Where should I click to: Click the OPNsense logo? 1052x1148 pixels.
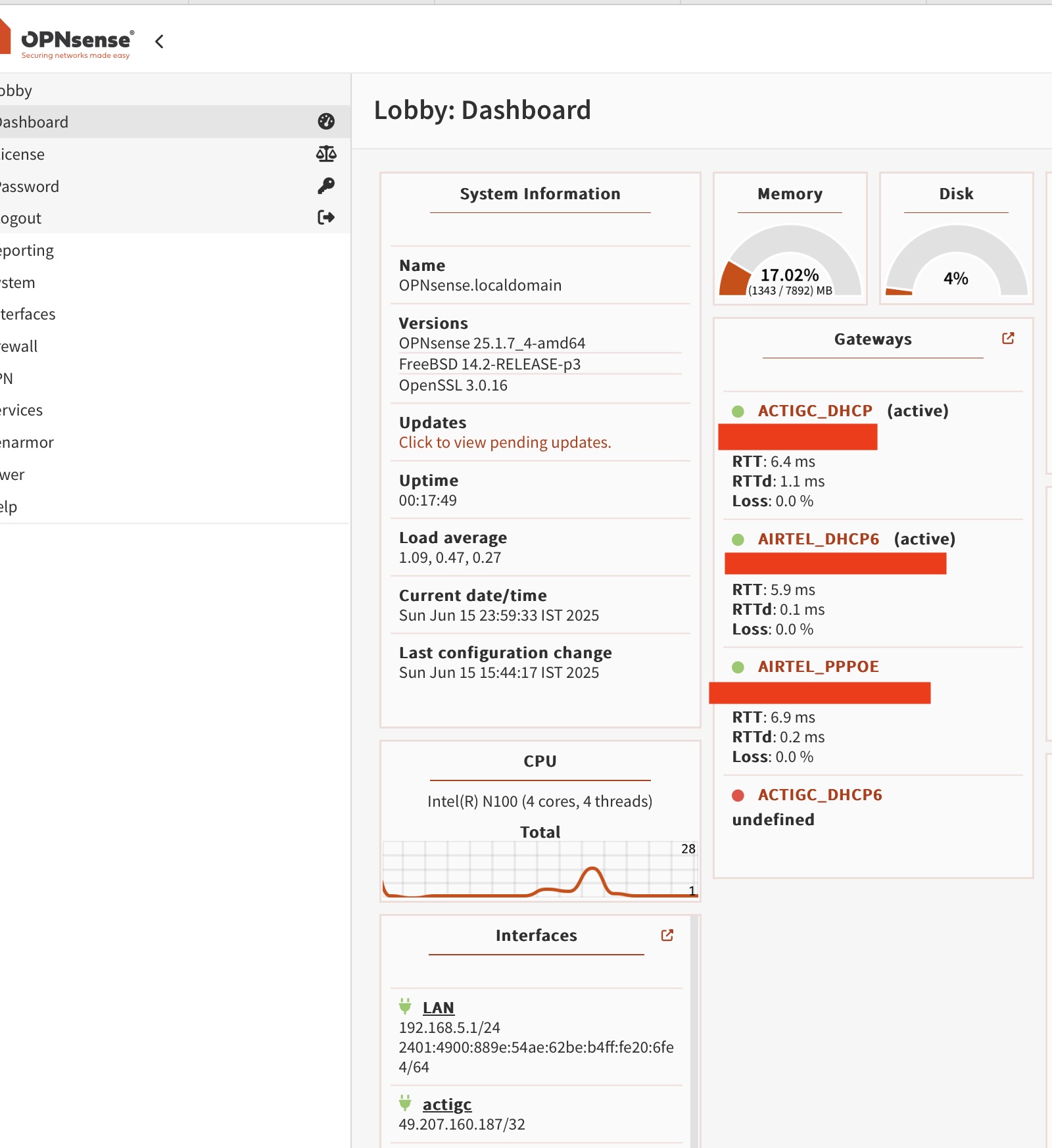click(67, 41)
